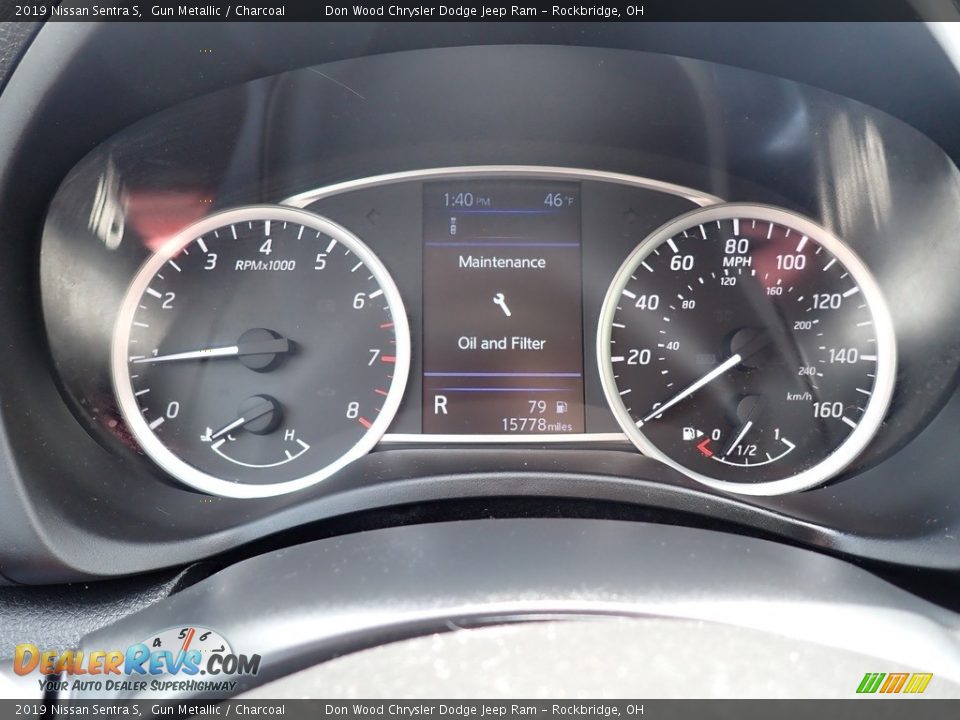960x720 pixels.
Task: Tap the wrench maintenance icon
Action: click(x=502, y=304)
